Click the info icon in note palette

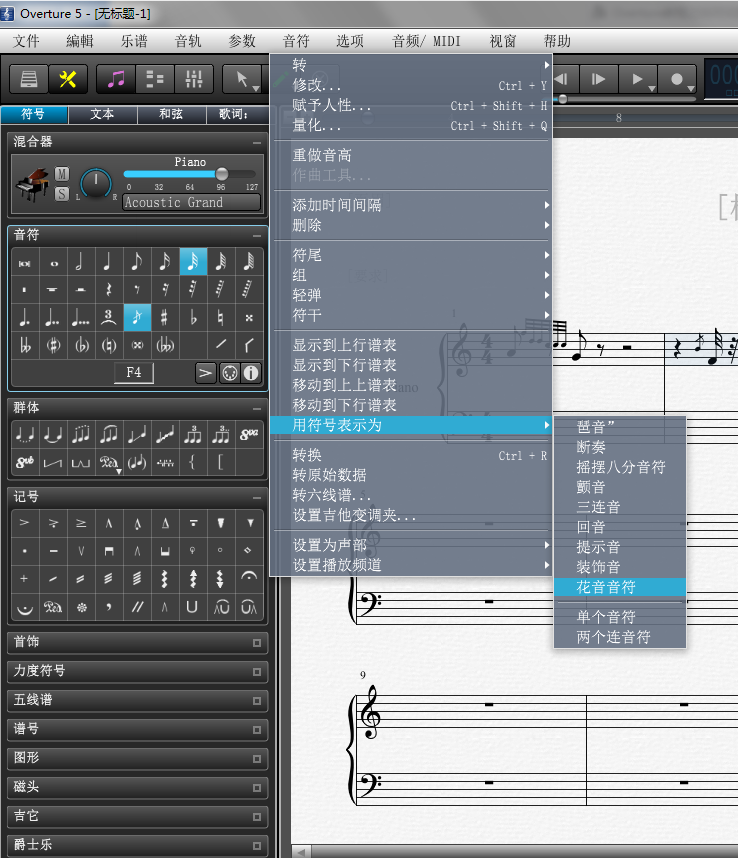click(251, 373)
